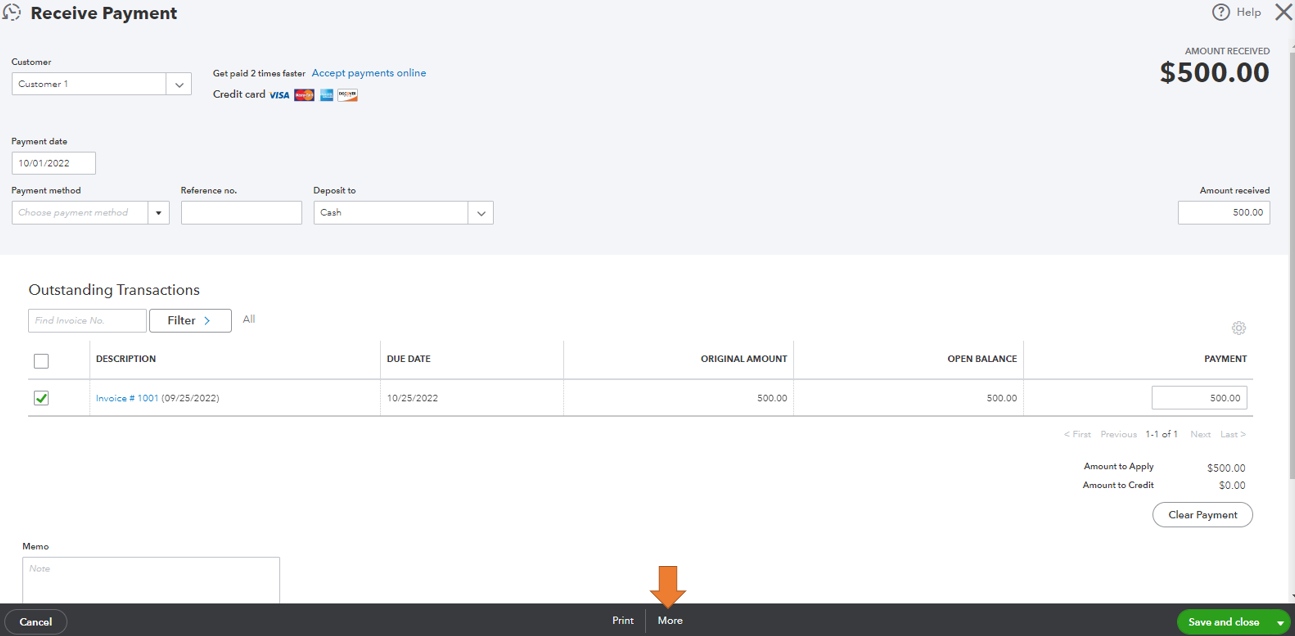Open the Invoice # 1001 link
This screenshot has width=1295, height=636.
[127, 398]
